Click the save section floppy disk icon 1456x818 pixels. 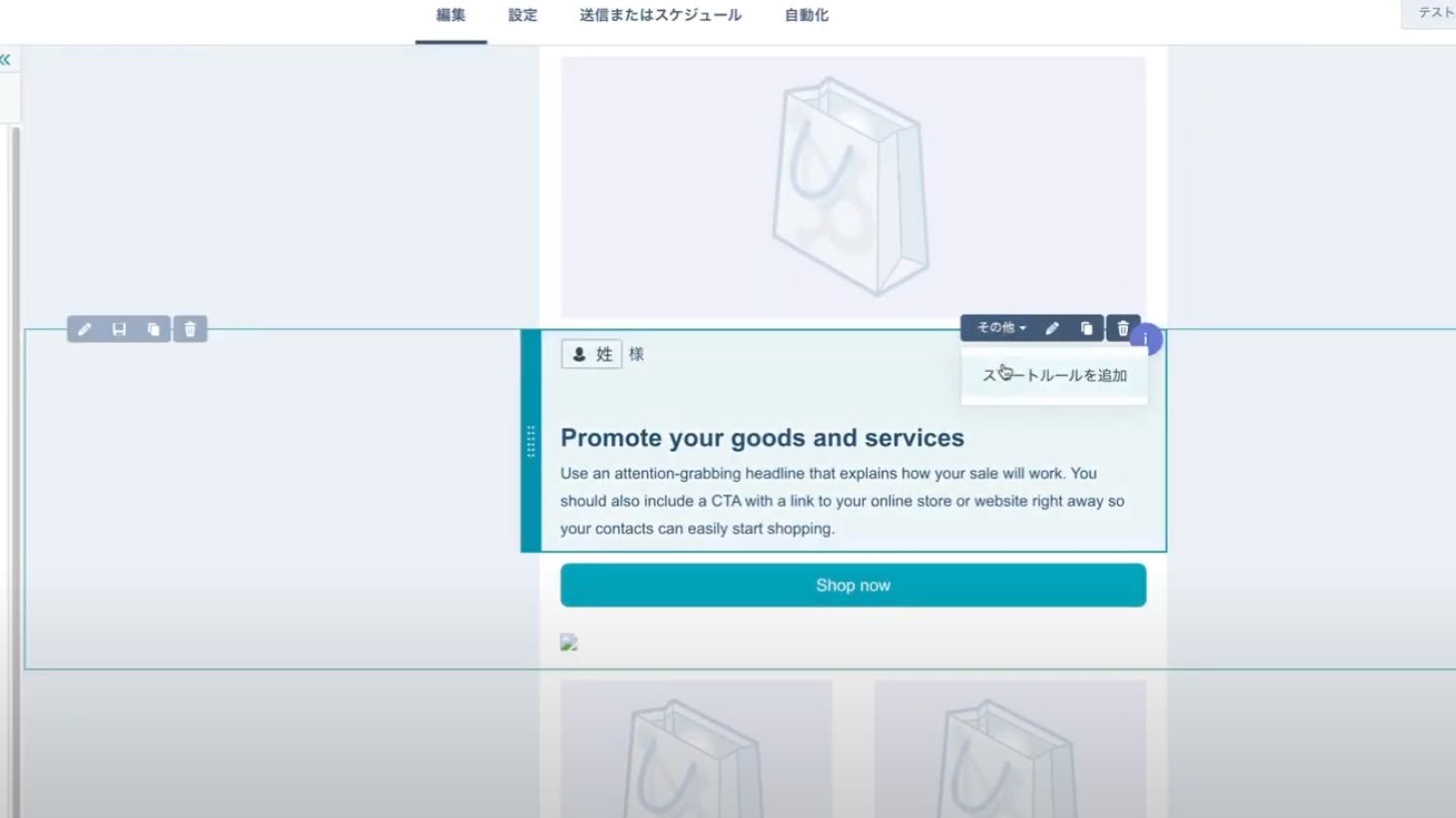[119, 329]
